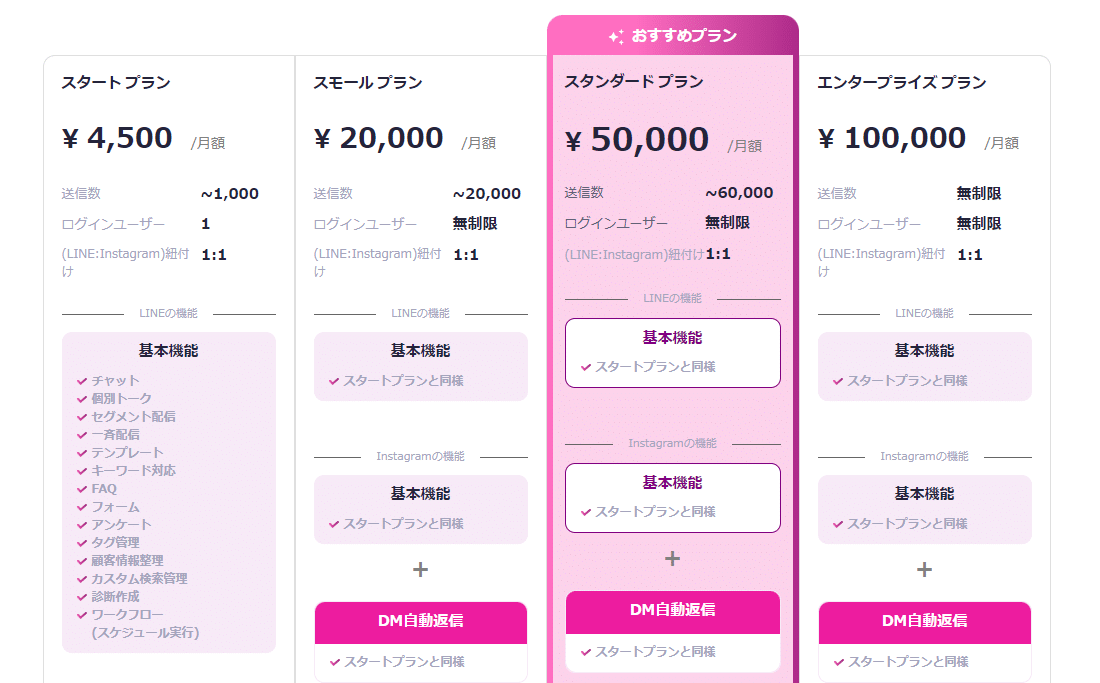1100x683 pixels.
Task: Click the checkmark next to チャット
Action: point(82,381)
